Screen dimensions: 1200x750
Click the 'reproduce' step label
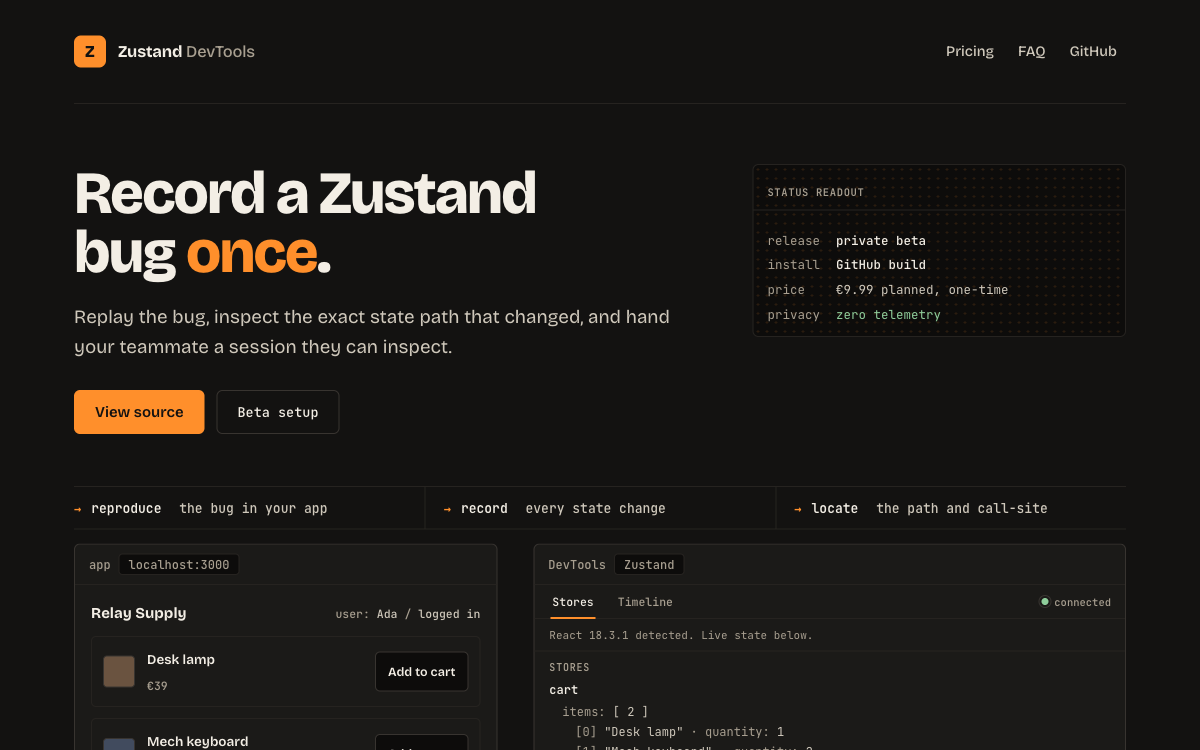(x=126, y=508)
